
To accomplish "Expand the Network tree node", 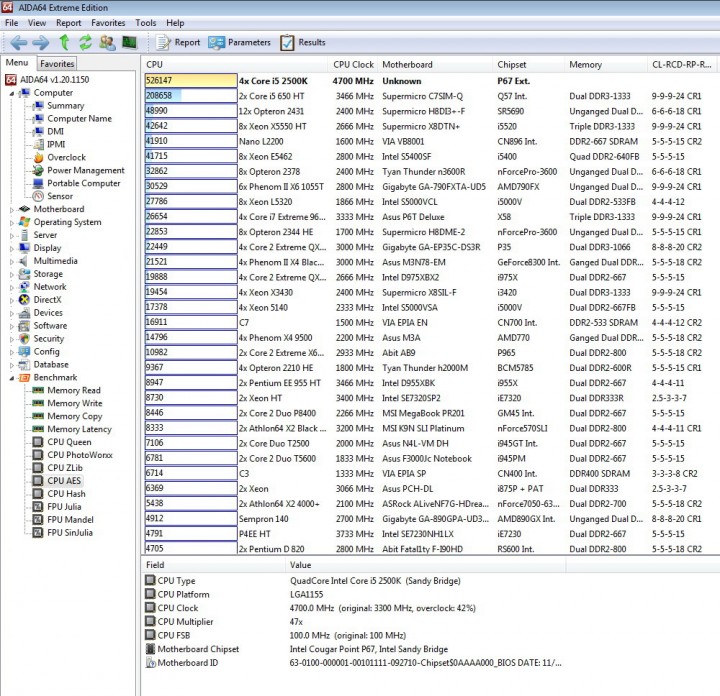I will pos(12,287).
